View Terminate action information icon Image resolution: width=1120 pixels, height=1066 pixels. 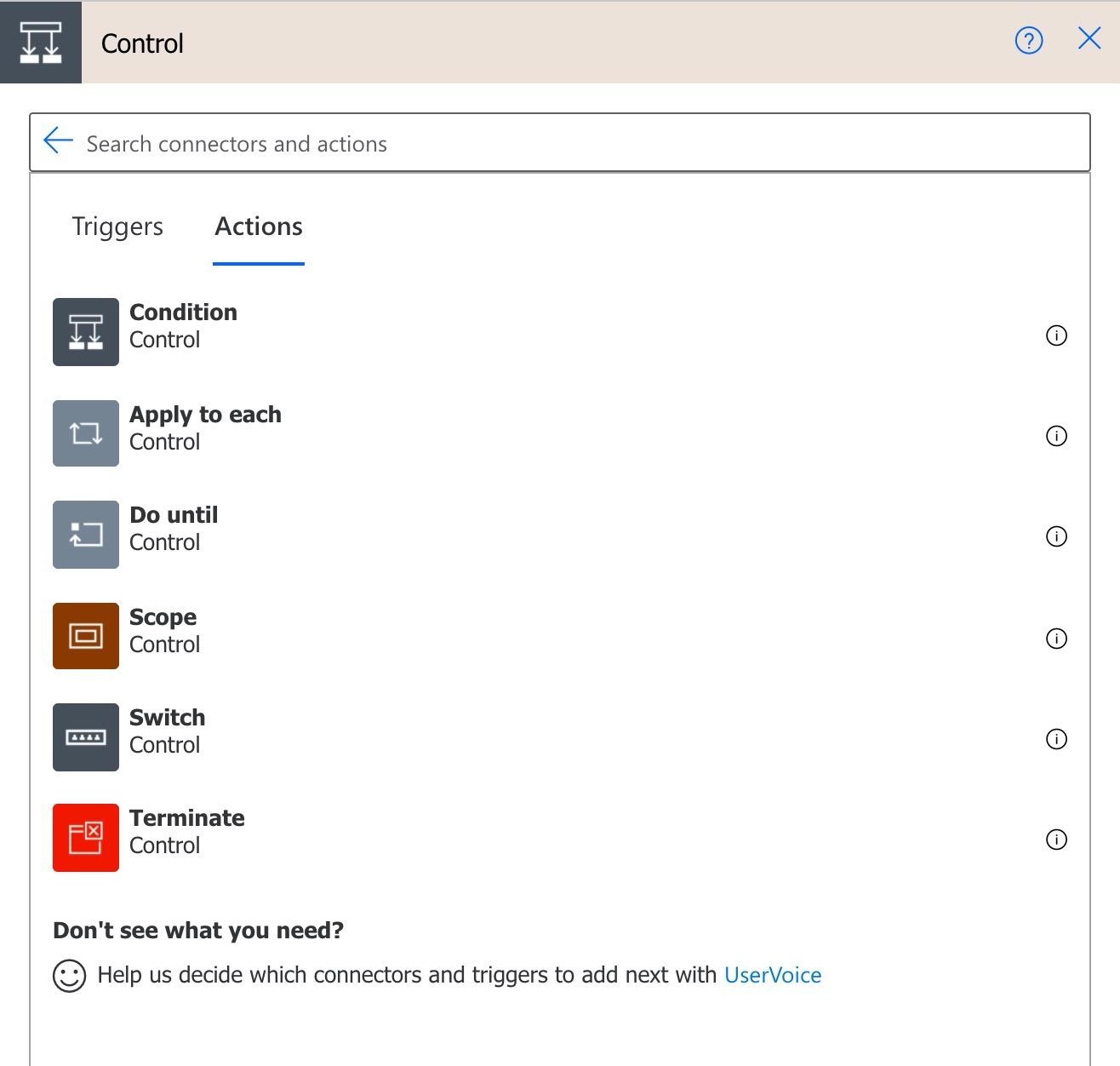pos(1056,840)
